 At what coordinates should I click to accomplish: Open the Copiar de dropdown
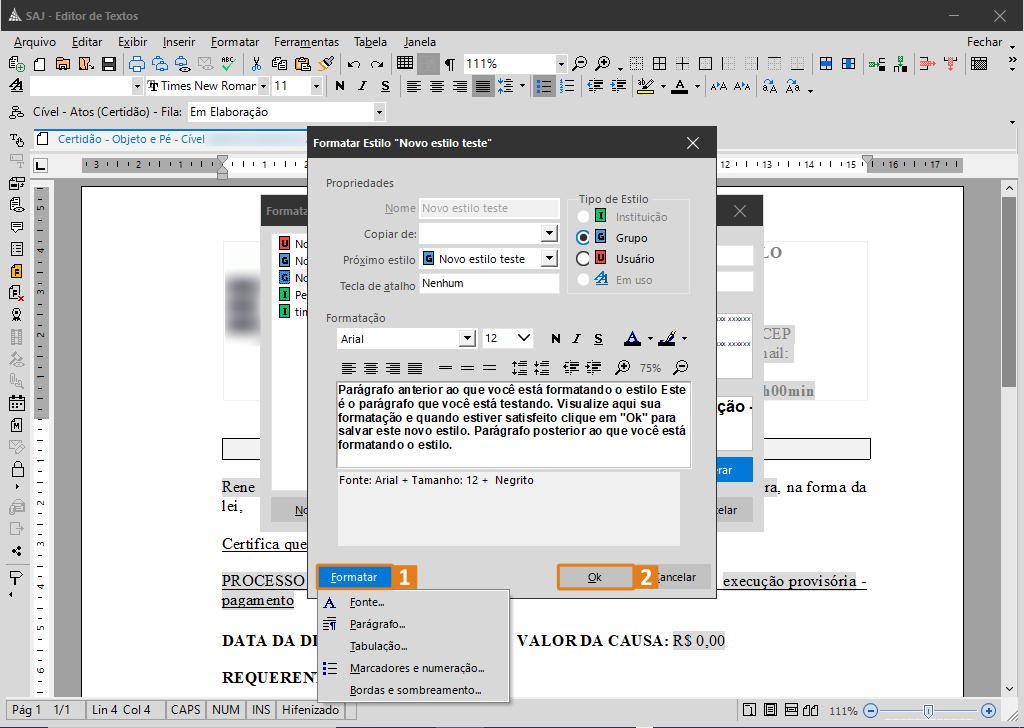pos(549,233)
